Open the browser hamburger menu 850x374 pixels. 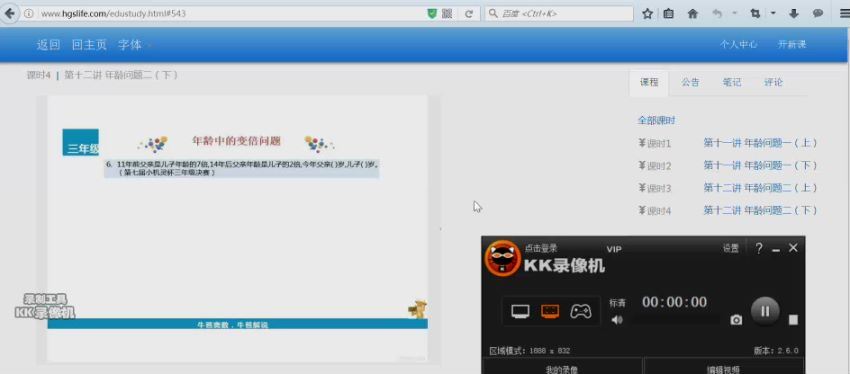(843, 14)
